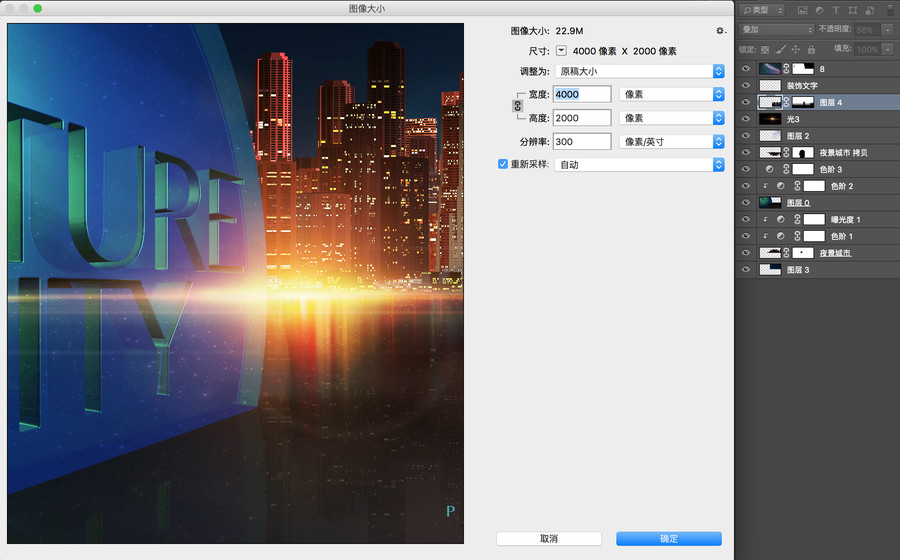This screenshot has width=900, height=560.
Task: Open the fill 填充 slider dropdown arrow
Action: click(888, 49)
